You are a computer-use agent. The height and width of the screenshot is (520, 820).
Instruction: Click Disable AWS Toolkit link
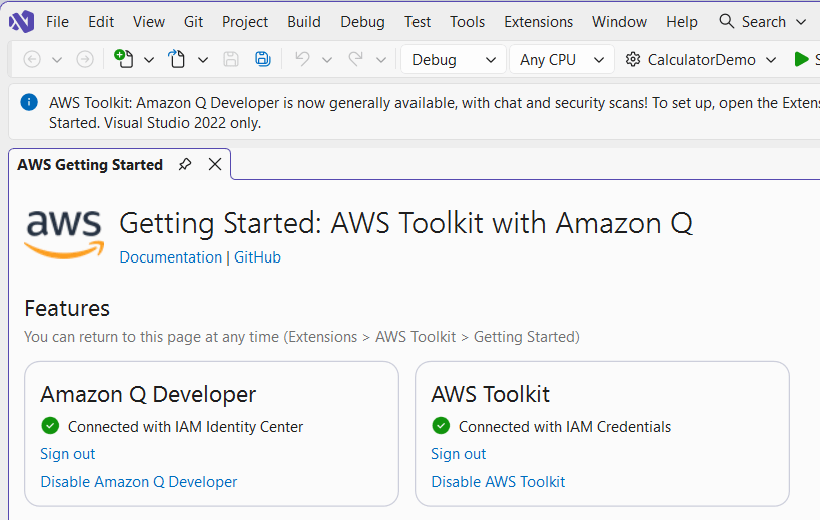(498, 482)
